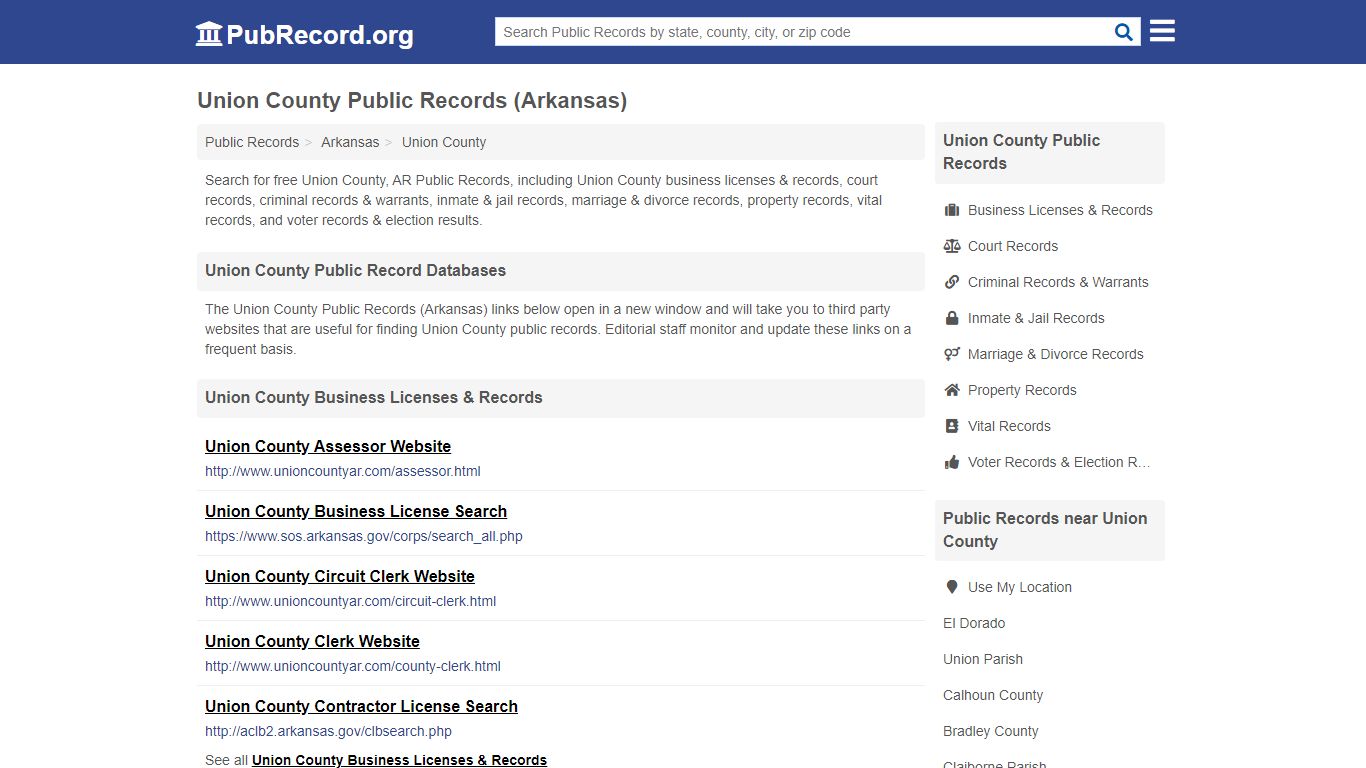
Task: Click the lock icon beside Inmate & Jail Records
Action: point(952,318)
